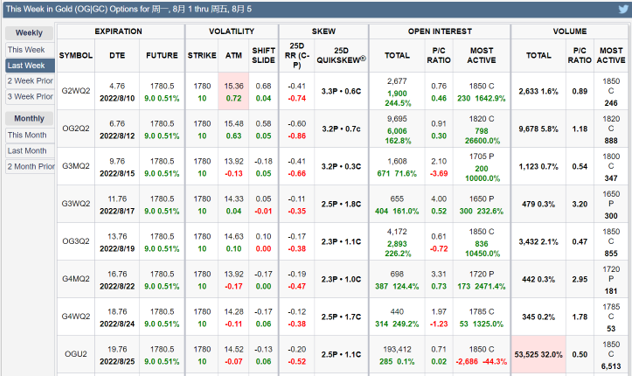The width and height of the screenshot is (632, 379).
Task: Select the This Week tab
Action: point(30,50)
